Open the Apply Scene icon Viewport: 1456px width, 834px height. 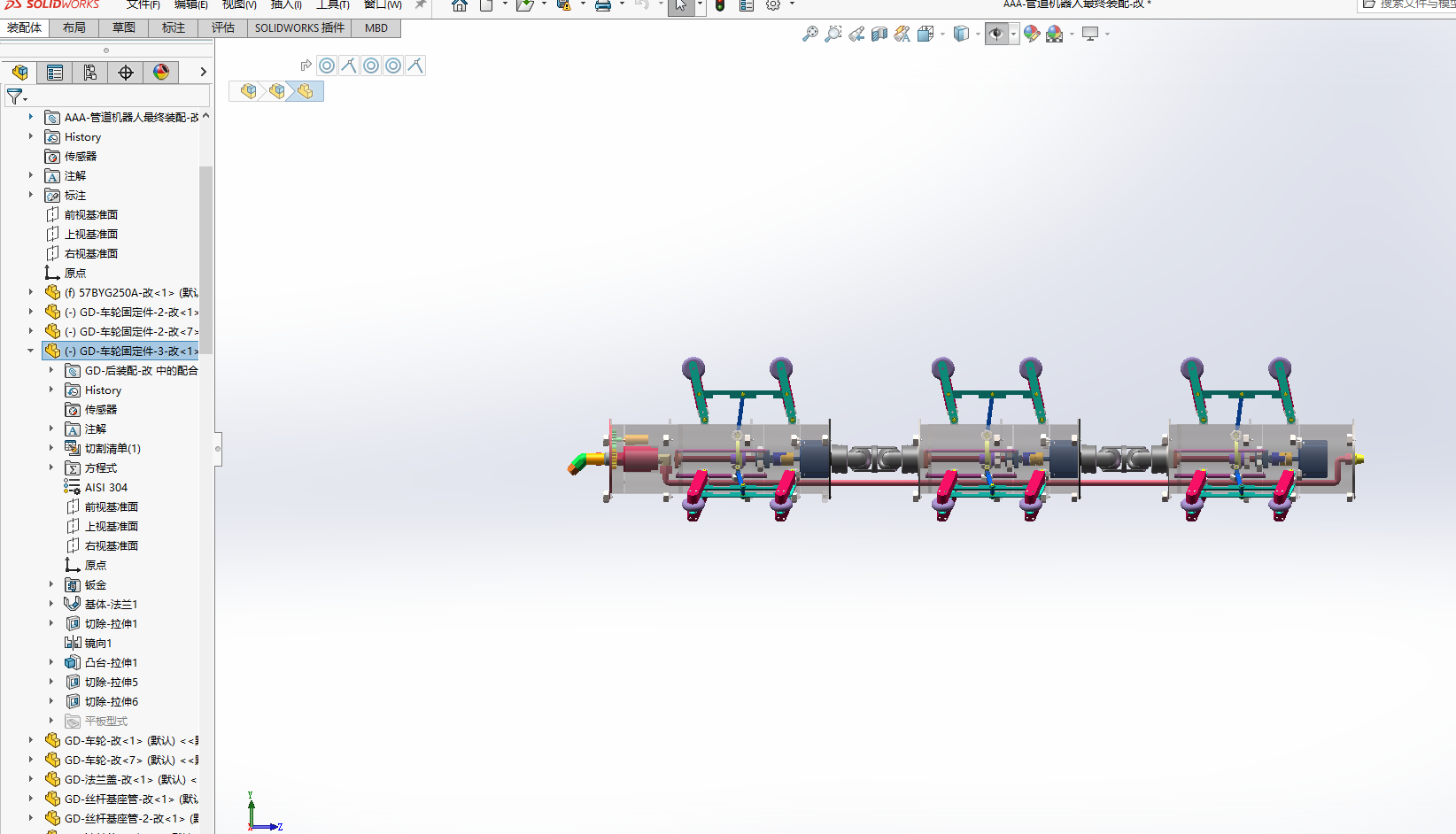tap(1054, 34)
